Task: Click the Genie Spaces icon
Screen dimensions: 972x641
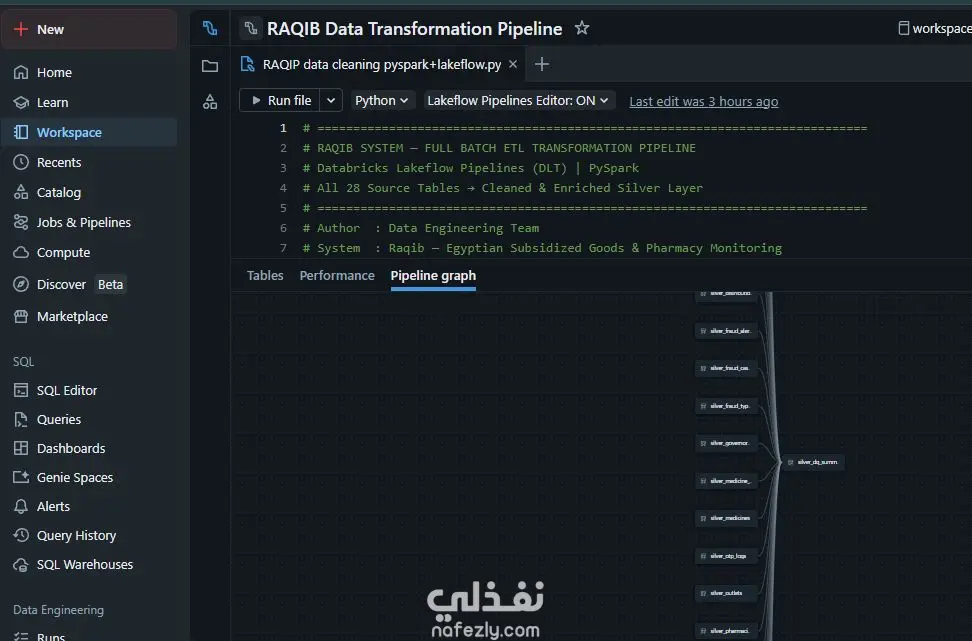Action: click(x=21, y=477)
